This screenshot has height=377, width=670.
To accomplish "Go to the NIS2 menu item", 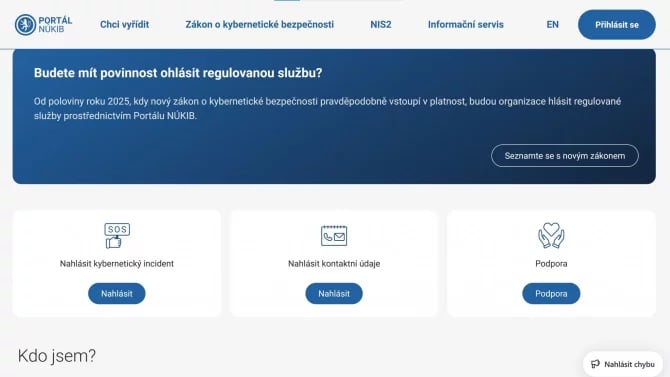I will (x=381, y=24).
